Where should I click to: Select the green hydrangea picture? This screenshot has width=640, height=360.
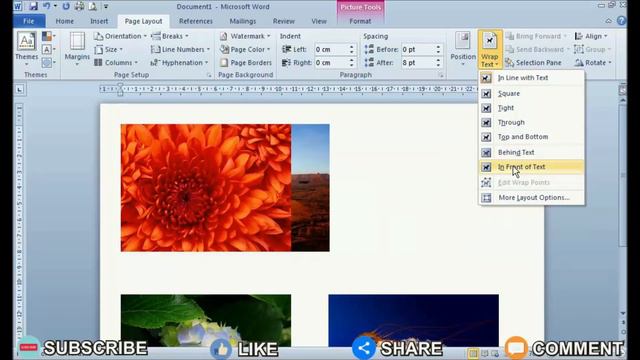coord(206,320)
